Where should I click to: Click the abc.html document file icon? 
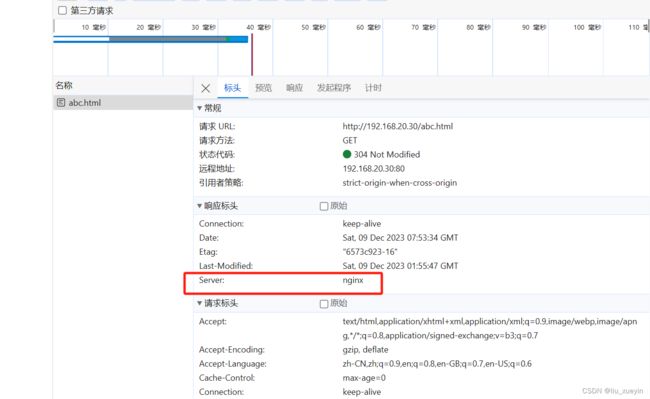pyautogui.click(x=61, y=102)
